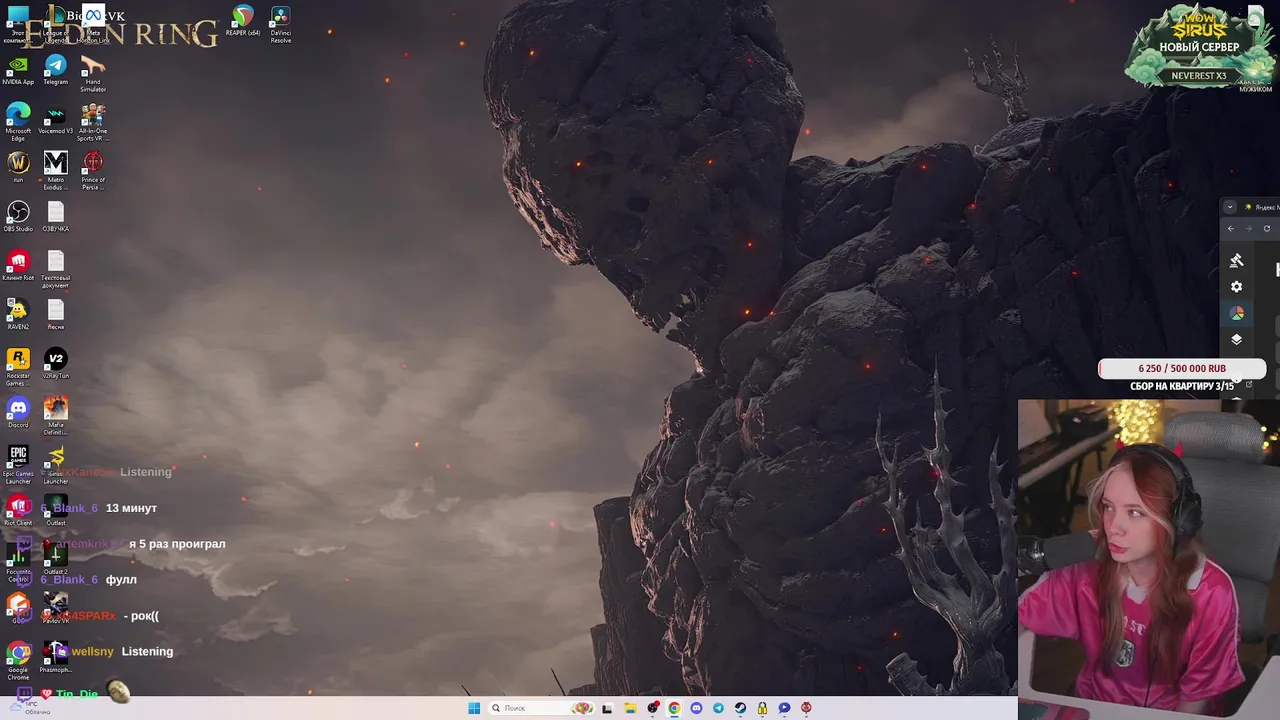Viewport: 1280px width, 720px height.
Task: Click the Windows Start button
Action: [474, 708]
